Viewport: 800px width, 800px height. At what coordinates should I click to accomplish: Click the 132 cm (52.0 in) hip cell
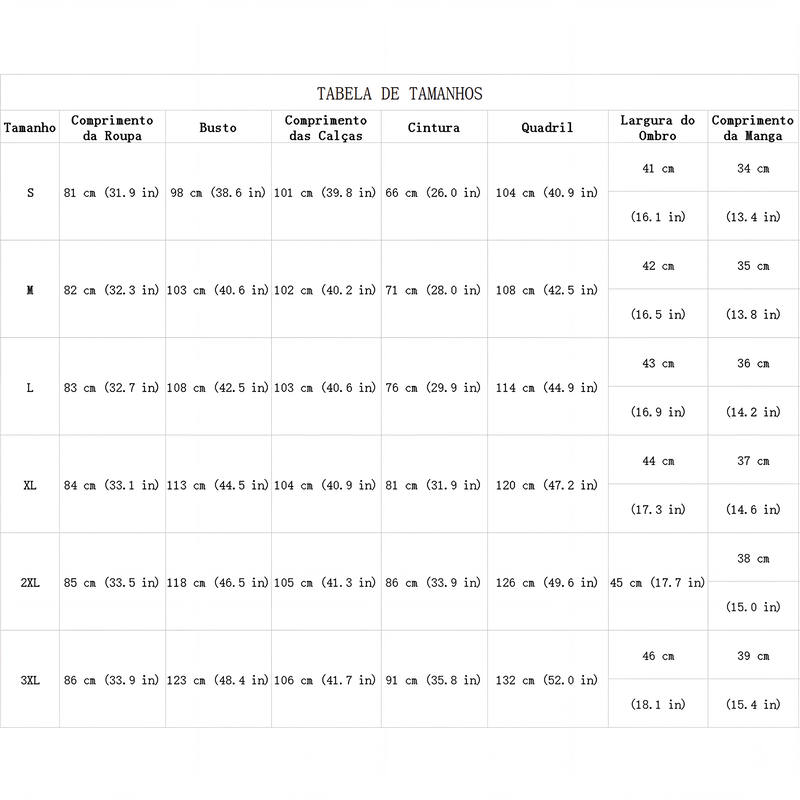tap(547, 680)
